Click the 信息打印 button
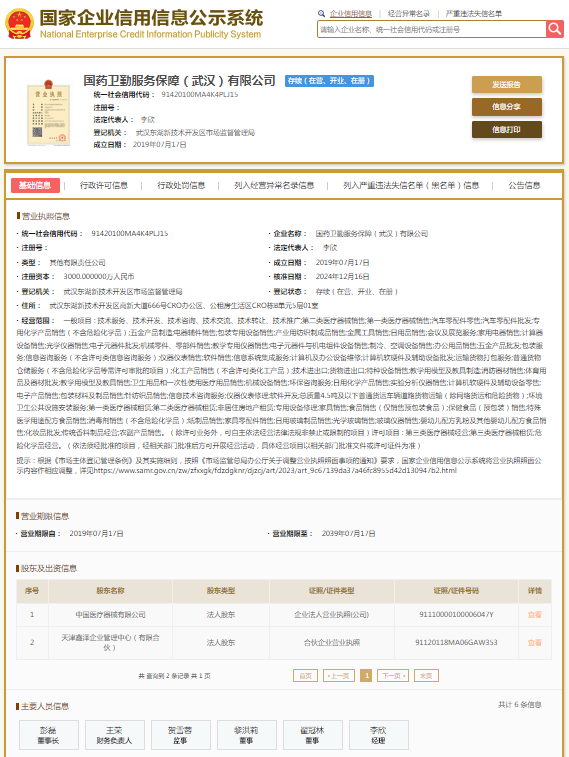 (x=507, y=129)
